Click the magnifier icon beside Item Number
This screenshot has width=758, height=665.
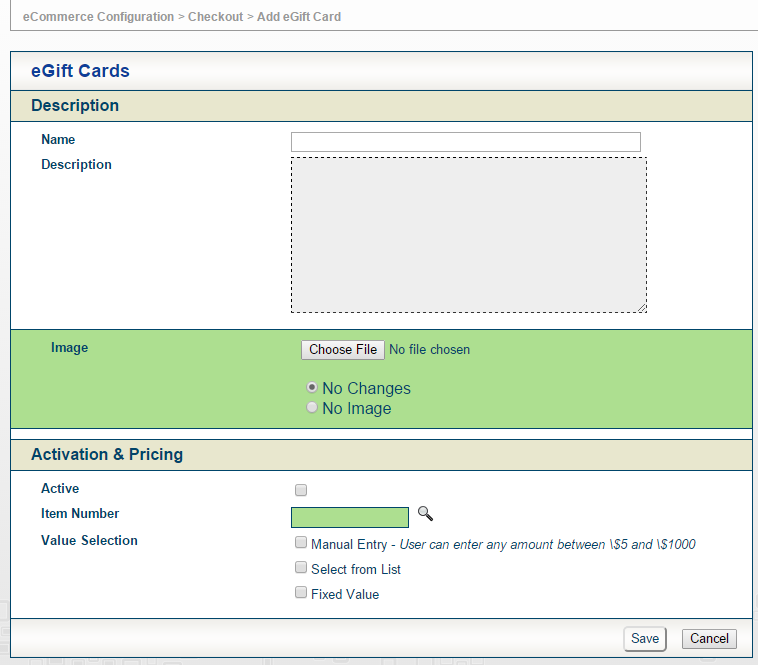pyautogui.click(x=425, y=514)
